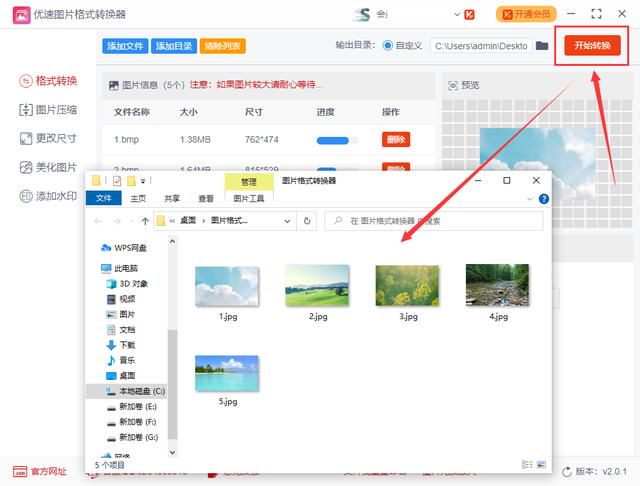The height and width of the screenshot is (486, 640).
Task: Click the progress bar of 1.bmp
Action: (x=337, y=140)
